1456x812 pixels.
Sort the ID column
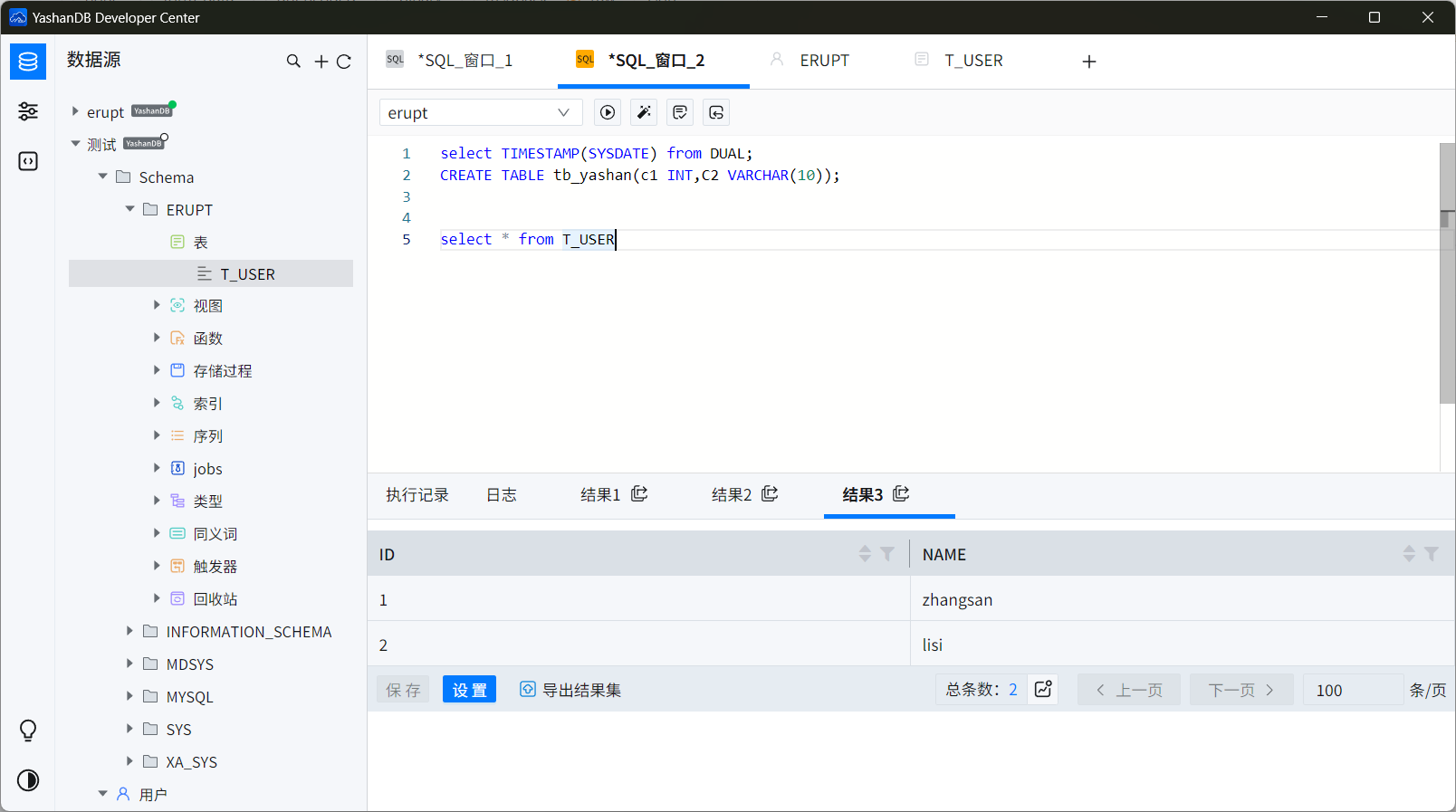click(x=865, y=554)
